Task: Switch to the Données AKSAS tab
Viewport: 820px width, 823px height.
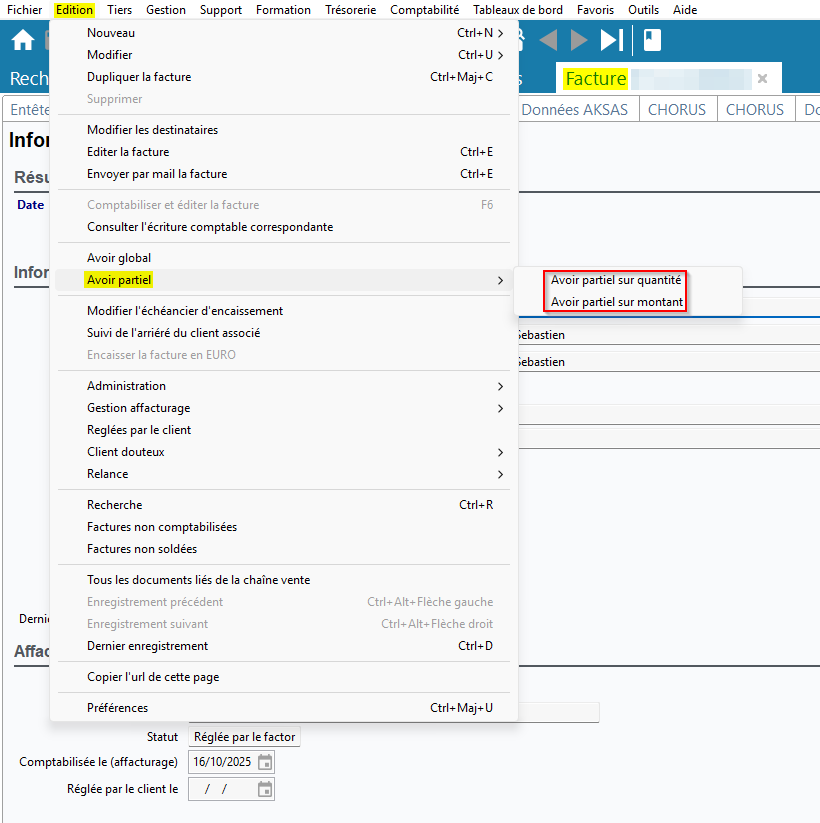Action: (574, 110)
